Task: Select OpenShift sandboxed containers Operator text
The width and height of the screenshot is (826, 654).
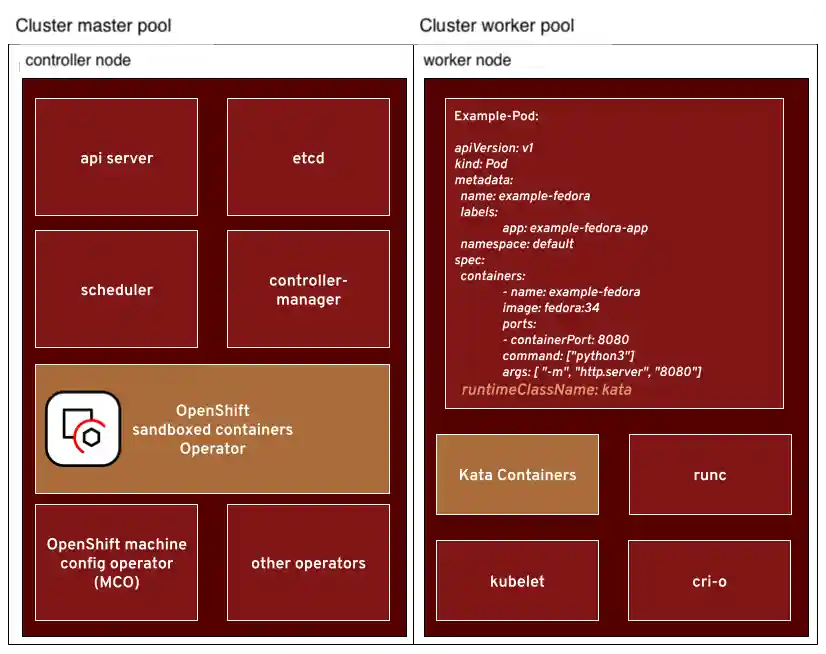Action: click(212, 429)
